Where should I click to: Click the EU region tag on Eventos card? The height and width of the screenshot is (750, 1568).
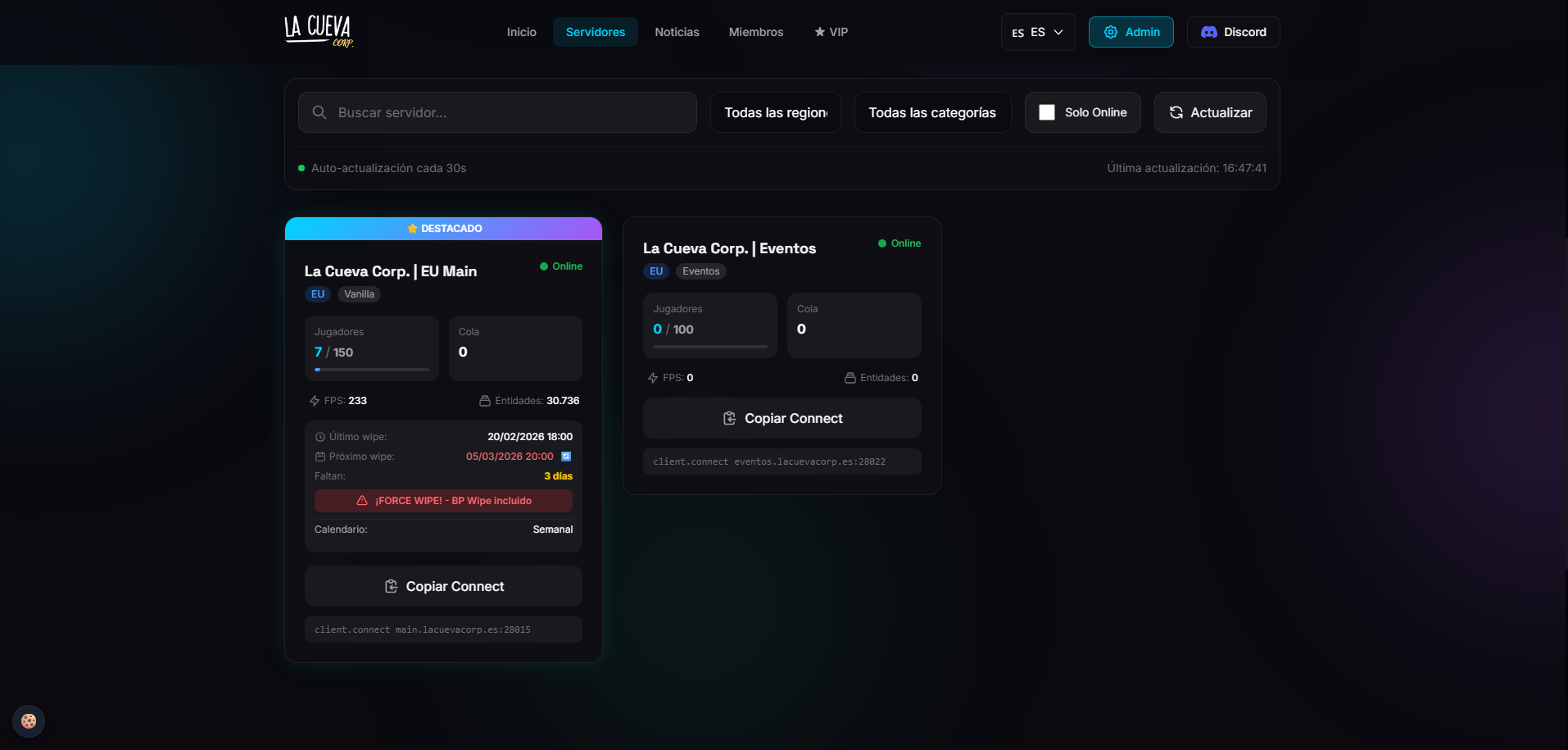[656, 271]
